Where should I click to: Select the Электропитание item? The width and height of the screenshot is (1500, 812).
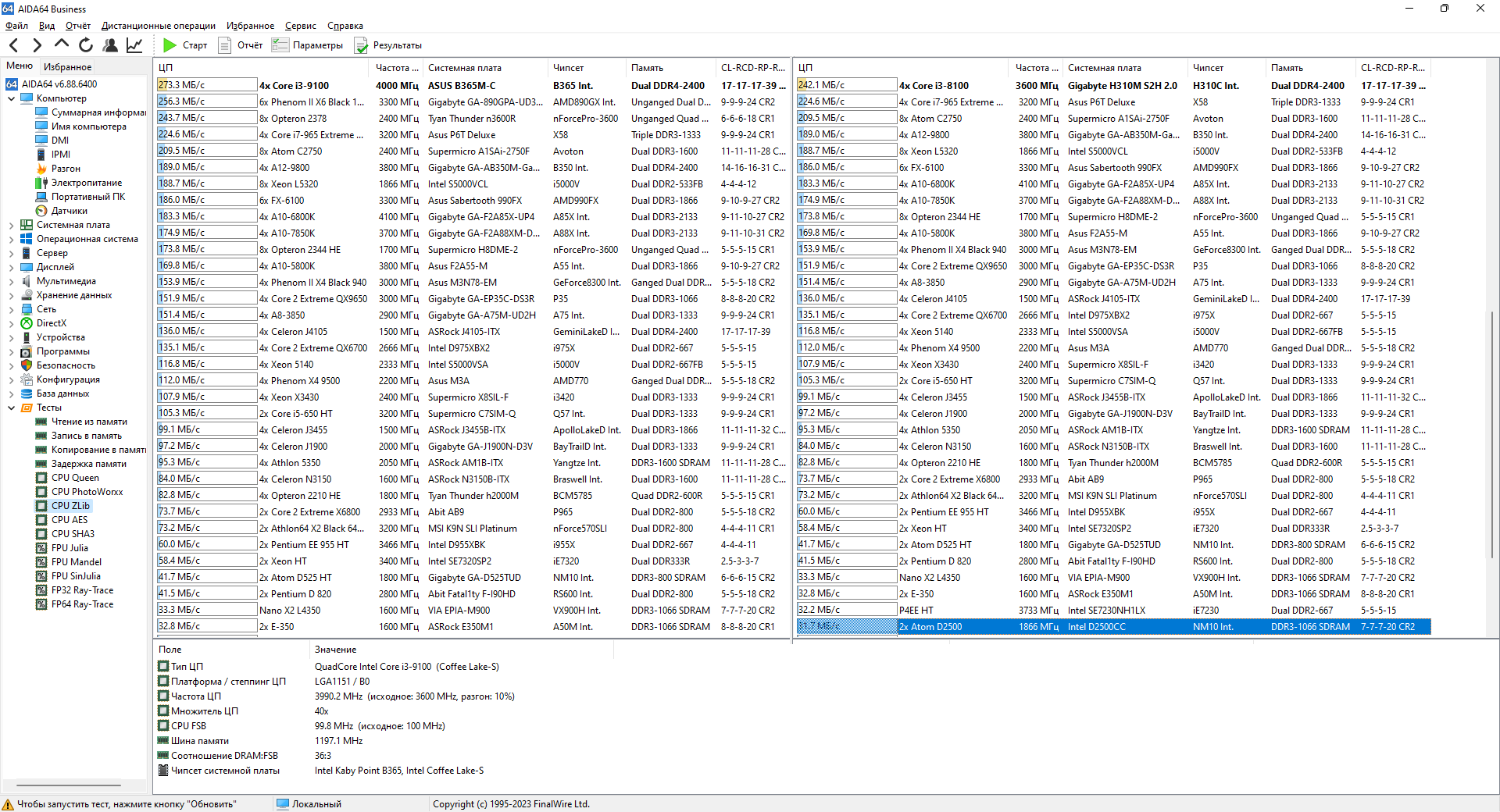(79, 183)
